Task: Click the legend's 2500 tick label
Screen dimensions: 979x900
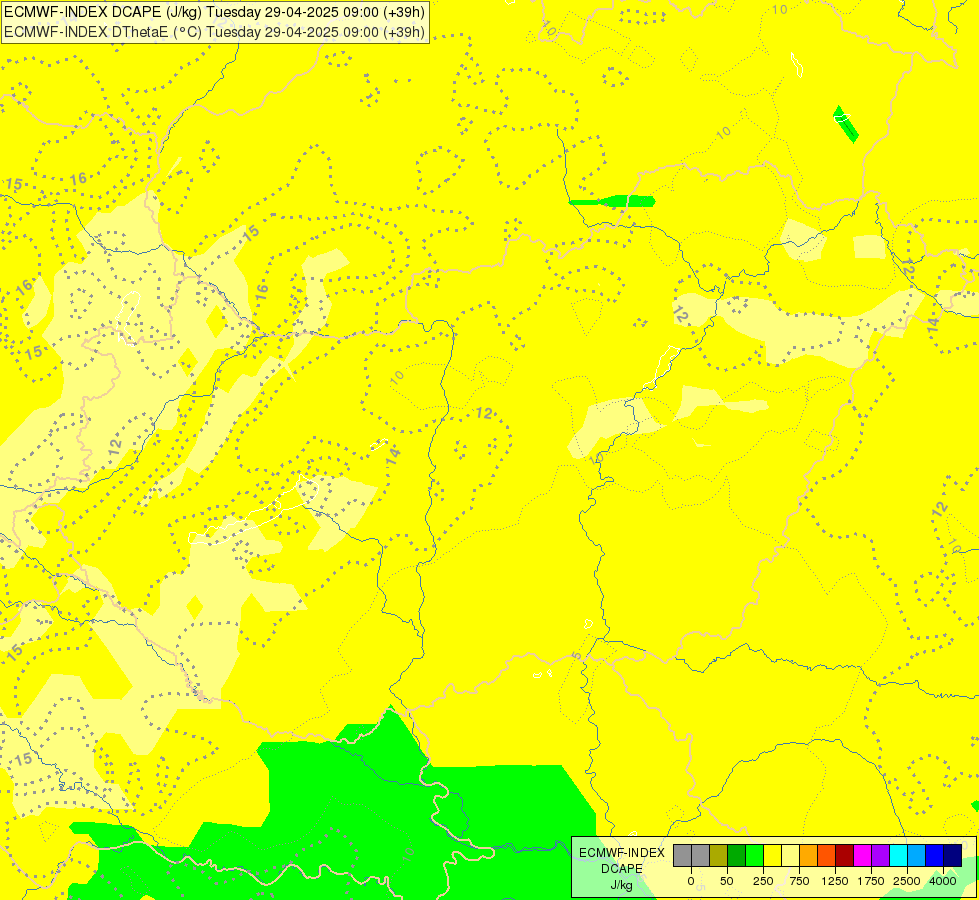Action: click(907, 881)
